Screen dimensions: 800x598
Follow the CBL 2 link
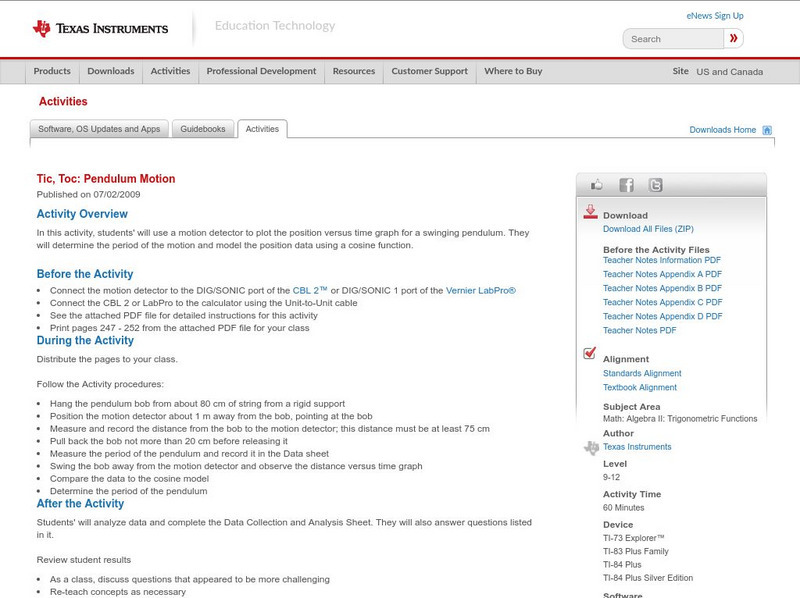tap(310, 290)
